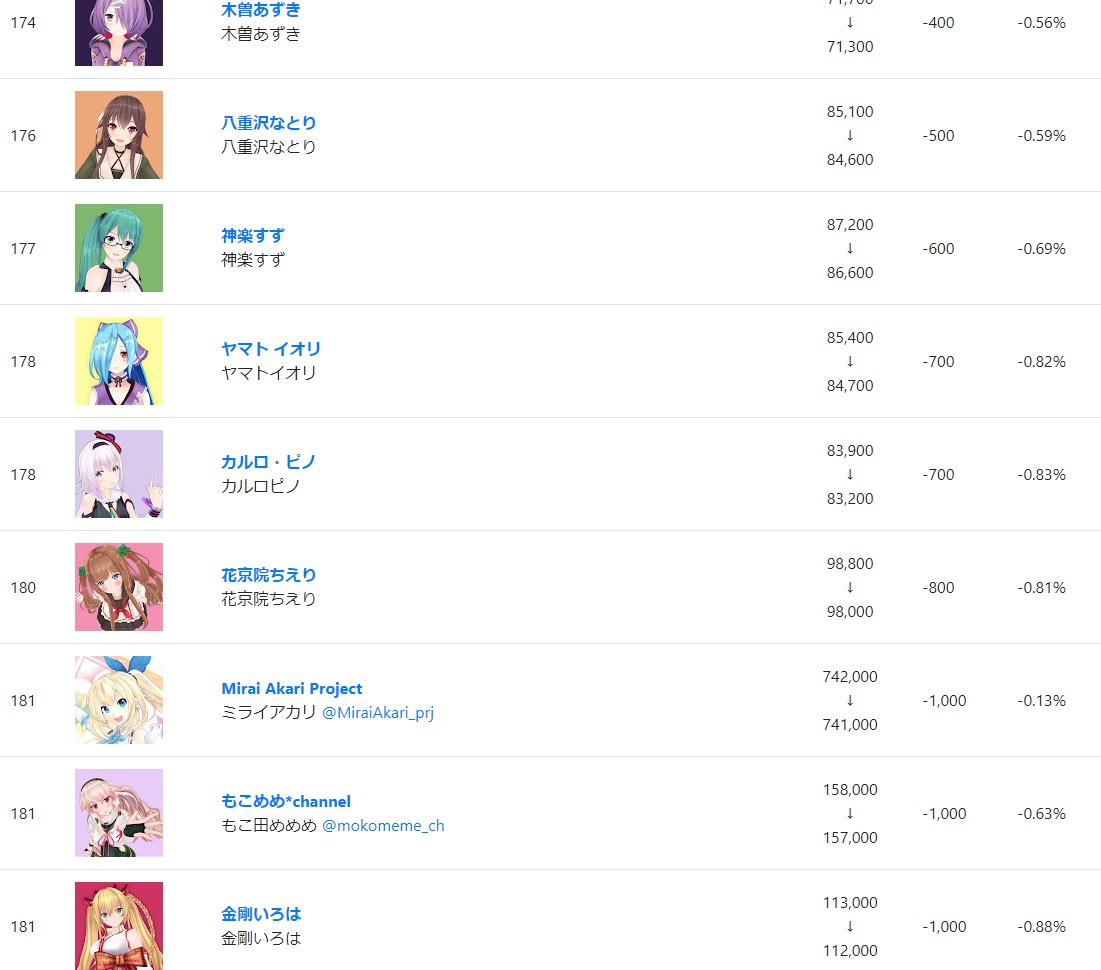Visit the 神楽すず channel page
Viewport: 1101px width, 970px height.
pos(253,236)
